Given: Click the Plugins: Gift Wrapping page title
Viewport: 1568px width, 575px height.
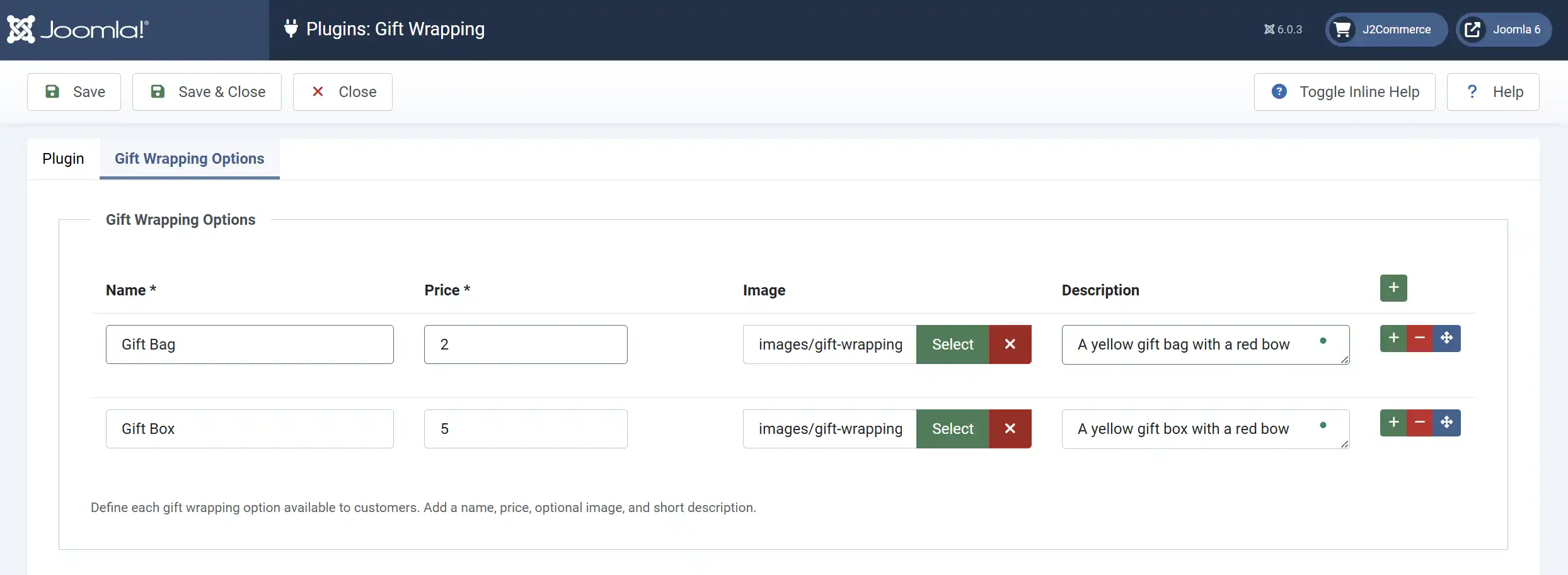Looking at the screenshot, I should [x=395, y=29].
